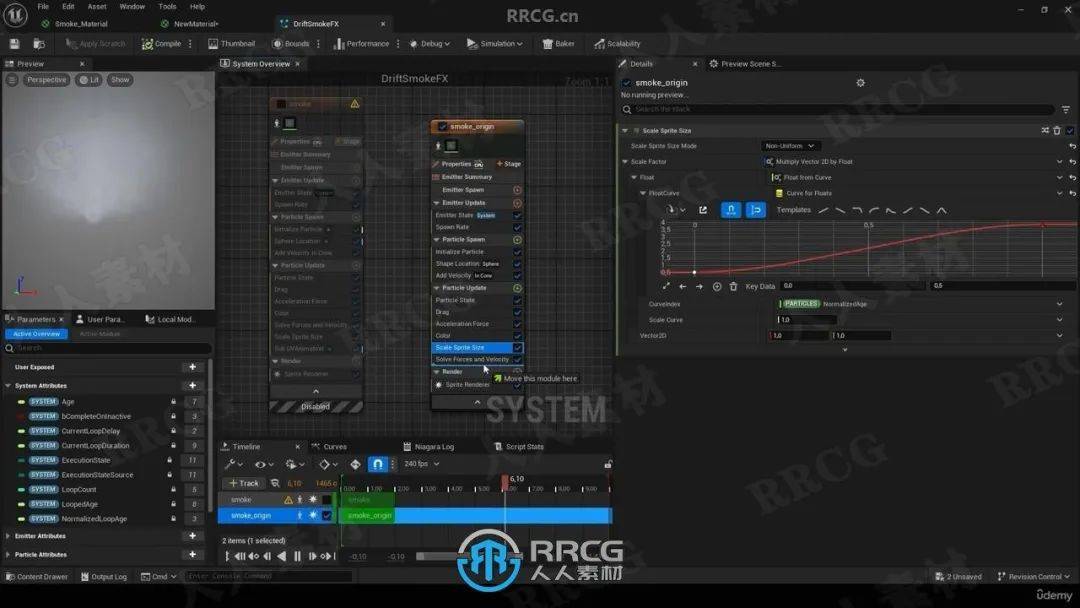1080x608 pixels.
Task: Switch to the Niagara Log tab
Action: [428, 447]
